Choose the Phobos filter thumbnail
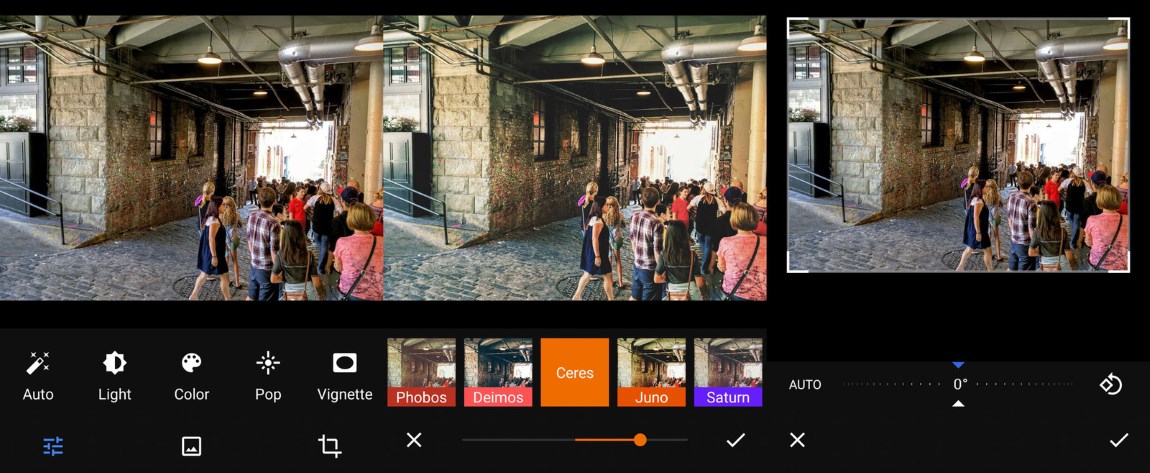Image resolution: width=1150 pixels, height=473 pixels. [x=422, y=372]
